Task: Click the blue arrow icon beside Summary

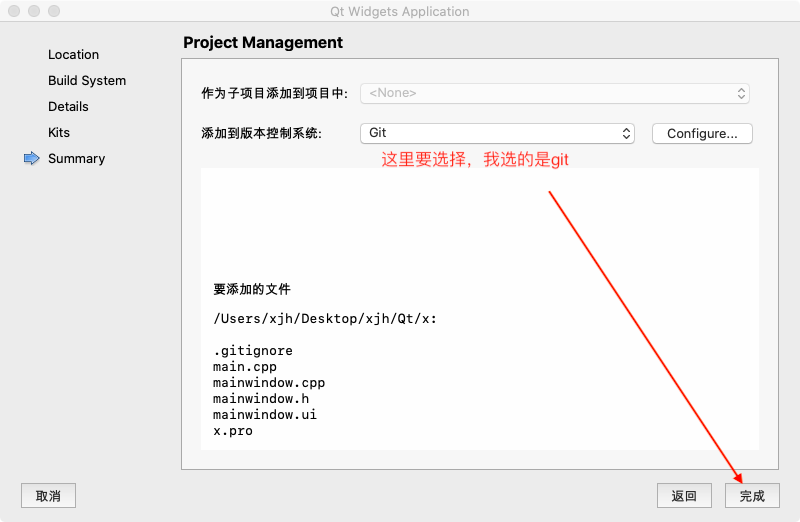Action: [31, 158]
